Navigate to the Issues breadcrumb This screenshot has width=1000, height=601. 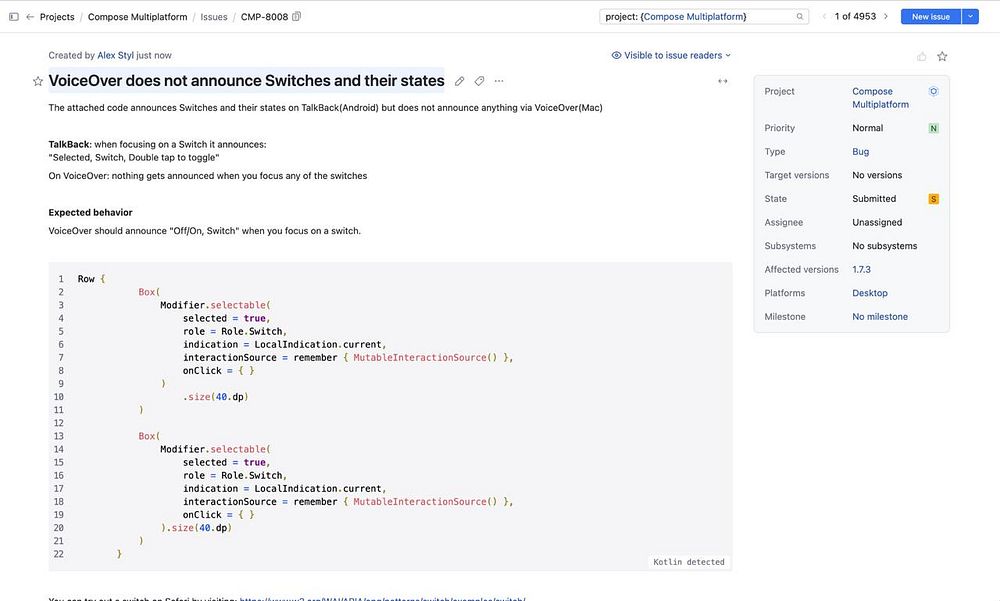(x=214, y=17)
